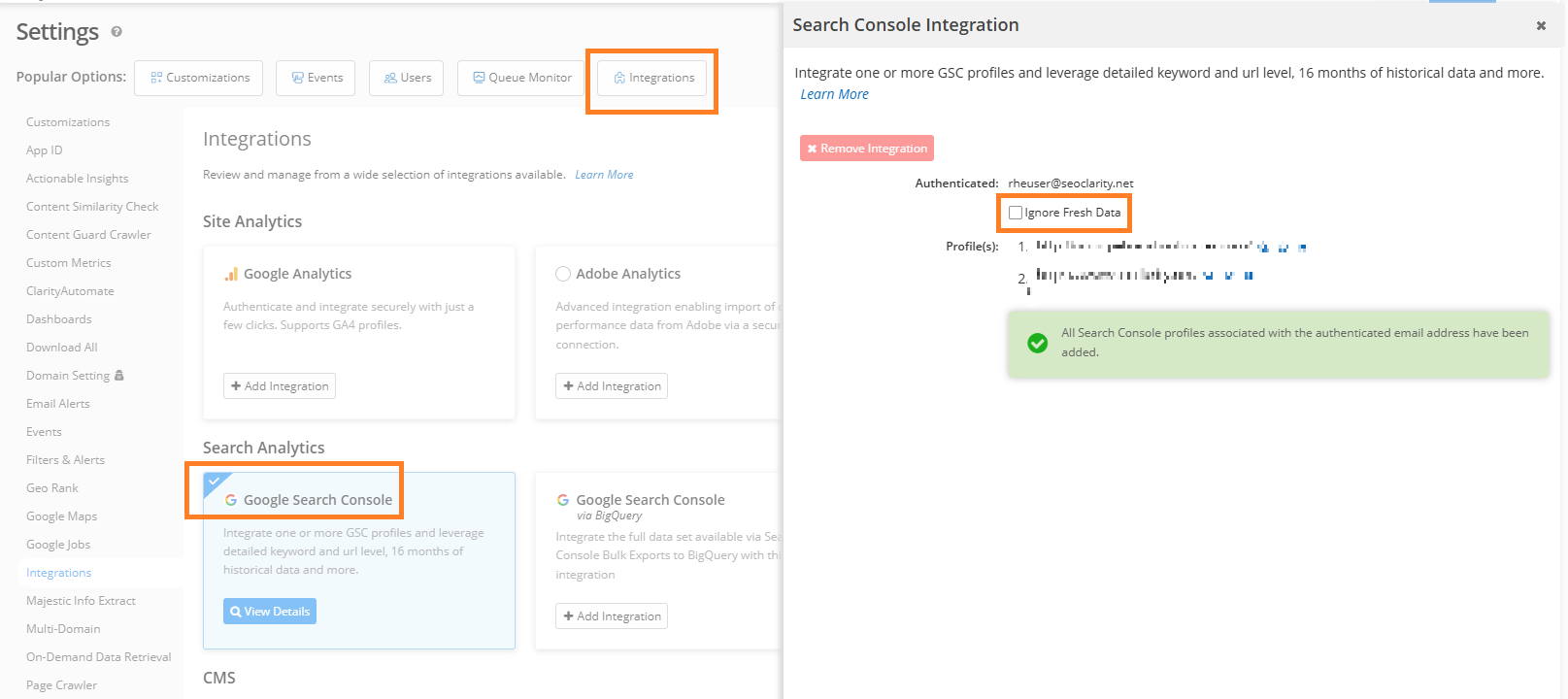The image size is (1568, 699).
Task: Click the Settings help question mark icon
Action: tap(117, 32)
